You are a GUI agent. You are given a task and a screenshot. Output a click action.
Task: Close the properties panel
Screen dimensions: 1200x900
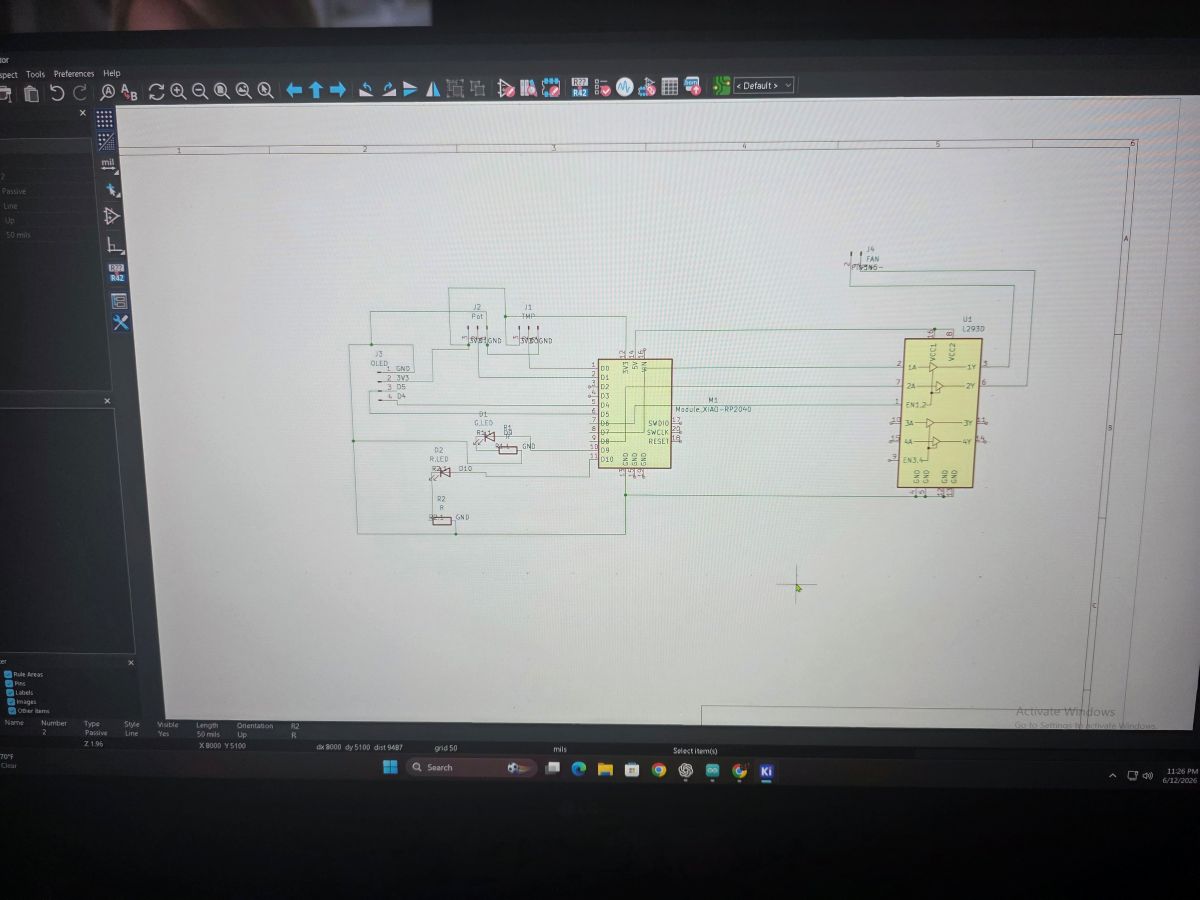pos(83,113)
